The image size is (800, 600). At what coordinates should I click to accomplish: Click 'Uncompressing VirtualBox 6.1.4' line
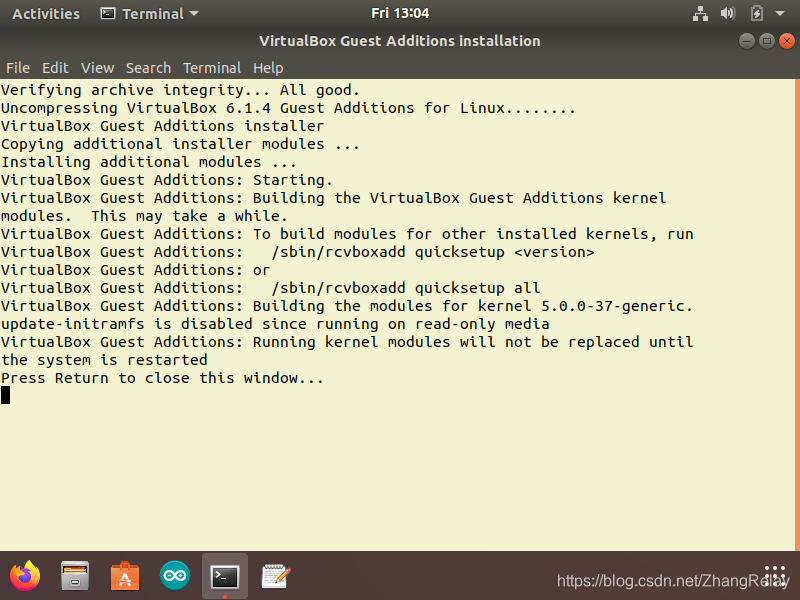288,108
